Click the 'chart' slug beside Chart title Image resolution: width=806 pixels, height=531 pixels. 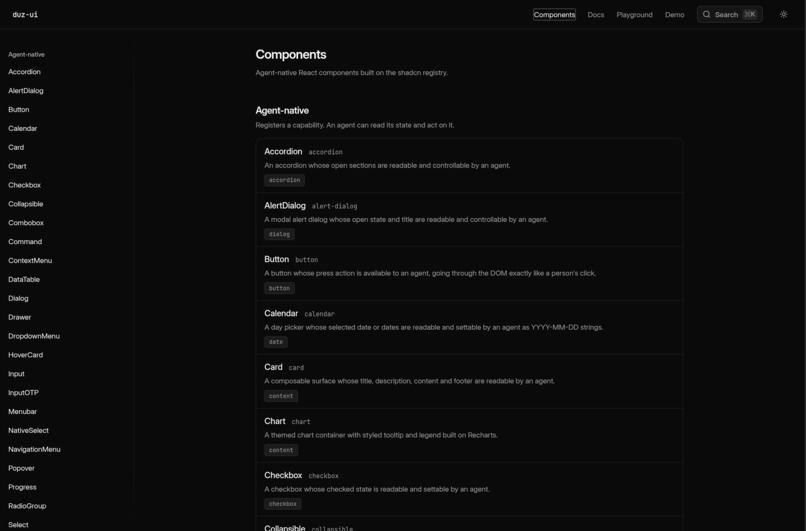(301, 422)
